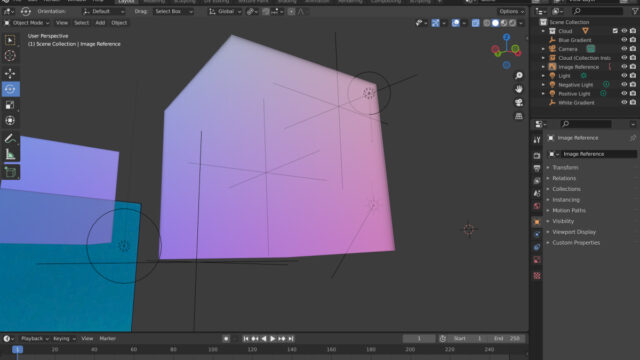Open the Select menu
This screenshot has height=360, width=640.
(x=81, y=23)
